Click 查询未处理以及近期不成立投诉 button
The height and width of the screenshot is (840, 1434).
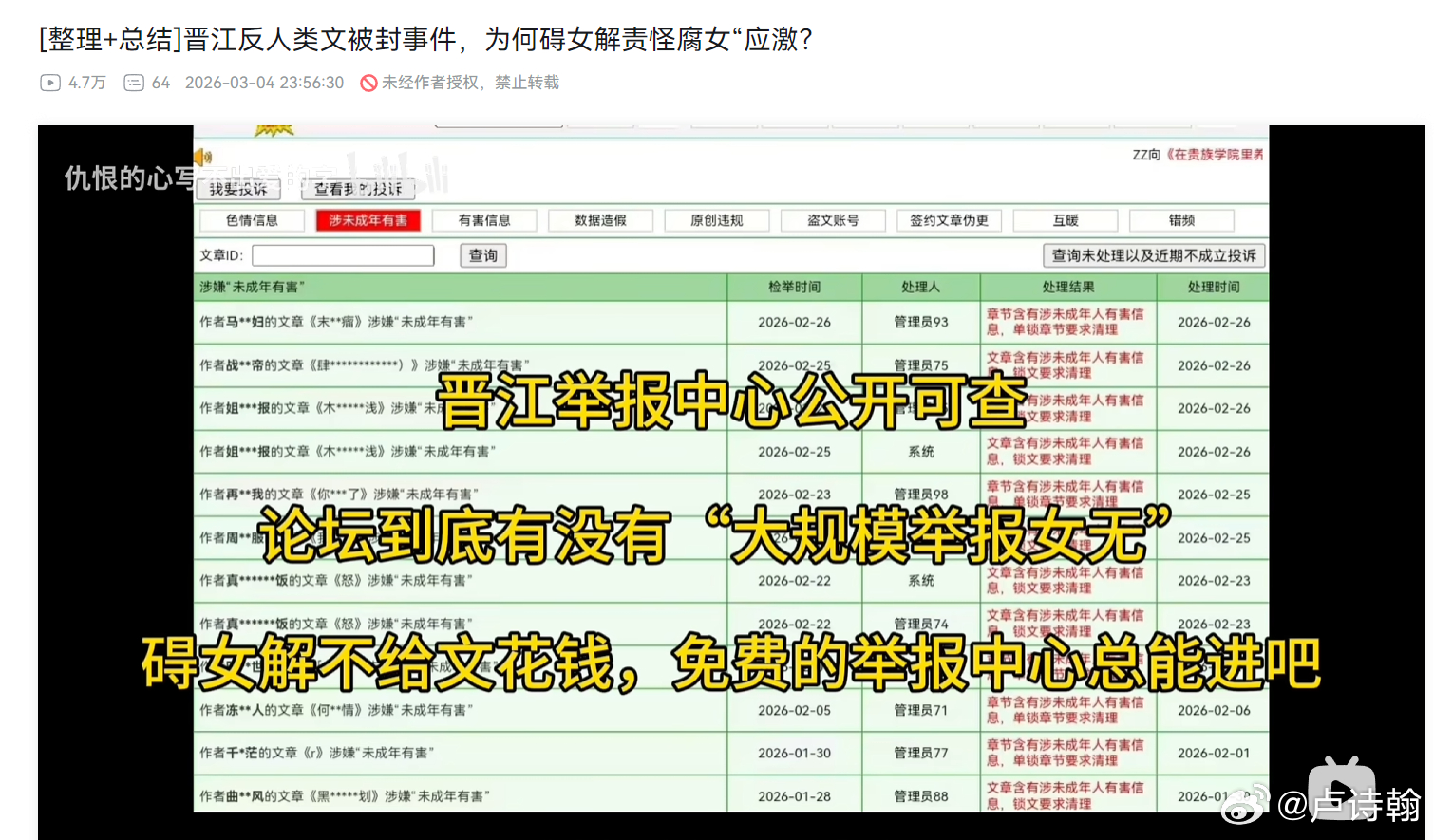pos(1154,255)
